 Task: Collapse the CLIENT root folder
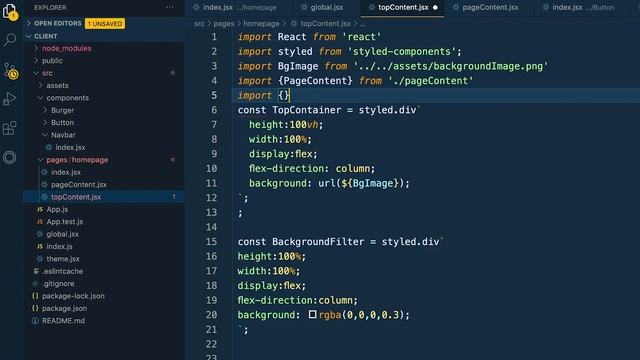(29, 36)
